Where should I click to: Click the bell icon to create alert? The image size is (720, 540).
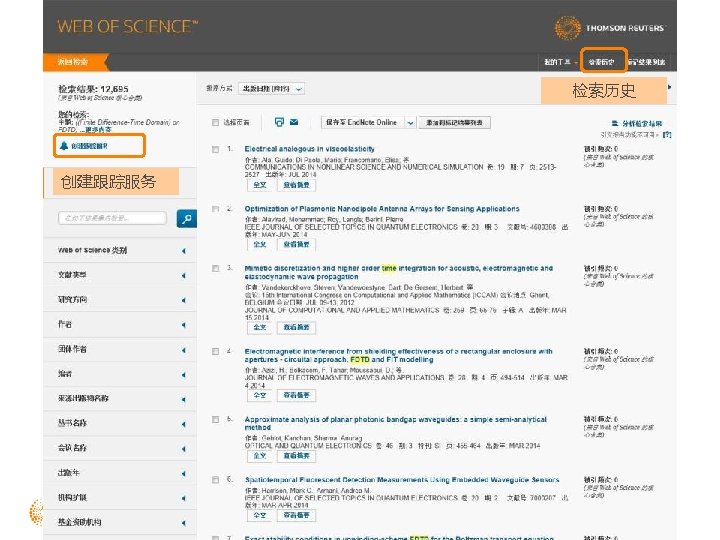64,146
